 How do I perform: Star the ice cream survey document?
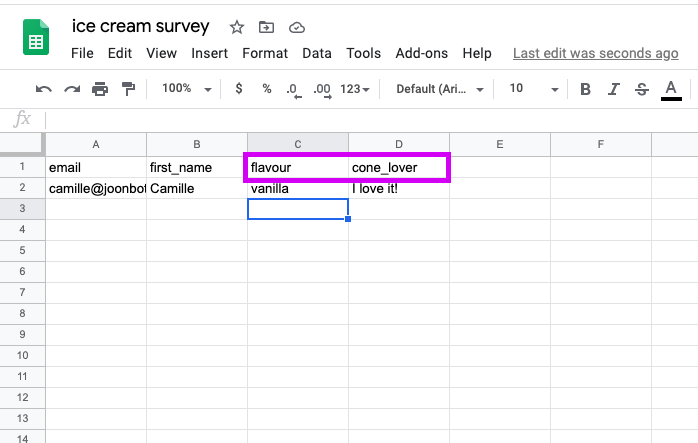pyautogui.click(x=237, y=28)
